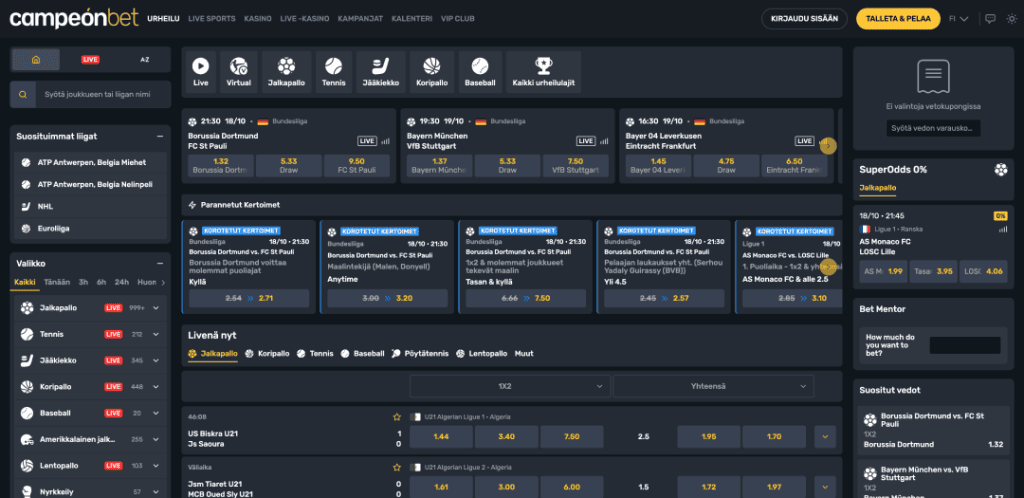This screenshot has height=498, width=1024.
Task: Advance the boosted odds carousel arrow
Action: tap(828, 266)
